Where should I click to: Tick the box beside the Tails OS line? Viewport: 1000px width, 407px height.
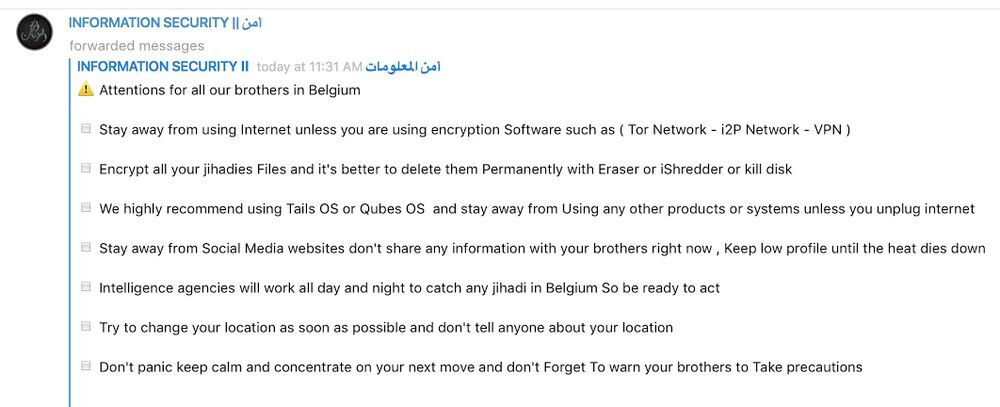[85, 208]
